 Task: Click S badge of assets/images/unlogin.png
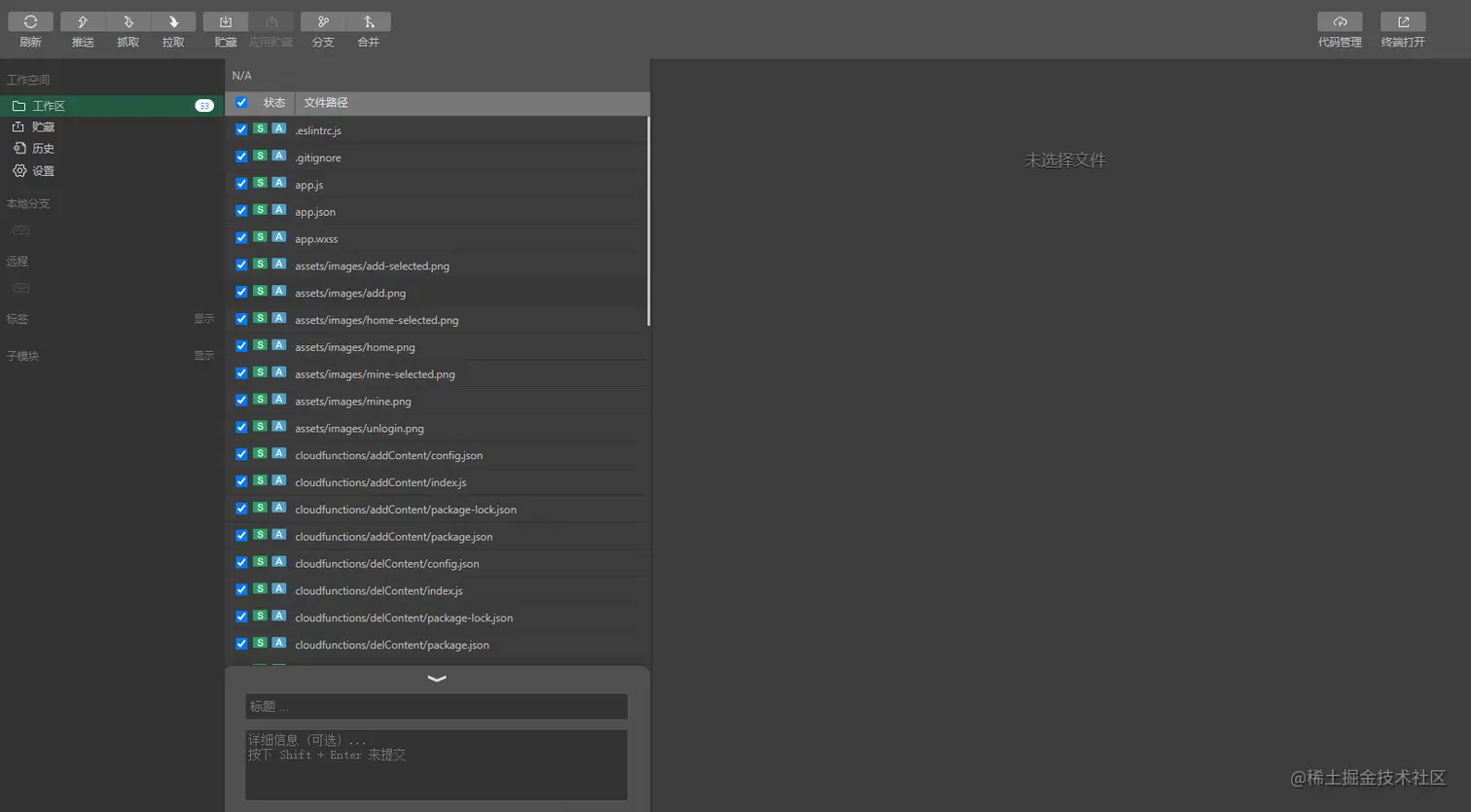coord(260,427)
